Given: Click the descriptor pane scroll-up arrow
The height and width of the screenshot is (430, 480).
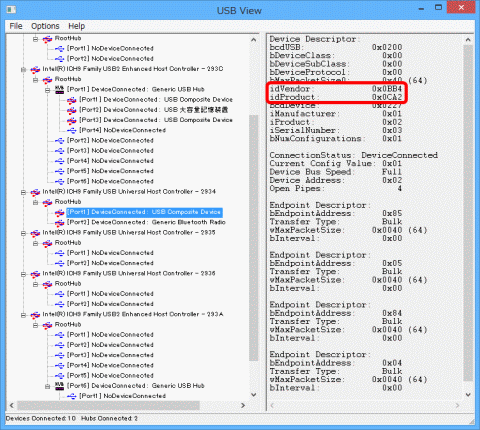Looking at the screenshot, I should (x=468, y=40).
